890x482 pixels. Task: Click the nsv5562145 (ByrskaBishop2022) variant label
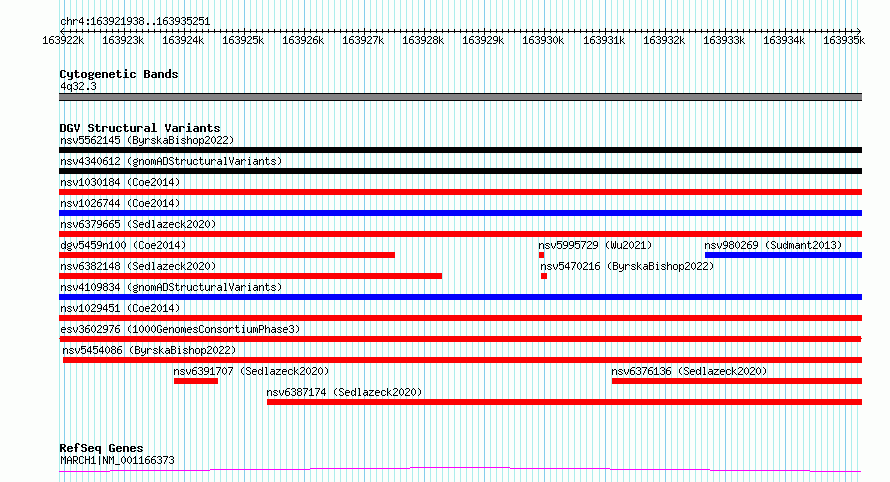pos(147,140)
